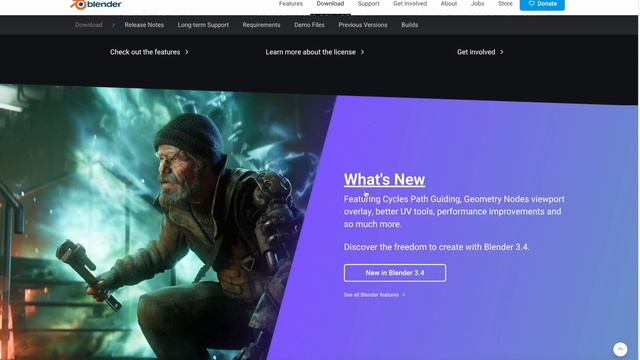Open the Previous Versions tab
Viewport: 640px width, 360px height.
(x=362, y=25)
